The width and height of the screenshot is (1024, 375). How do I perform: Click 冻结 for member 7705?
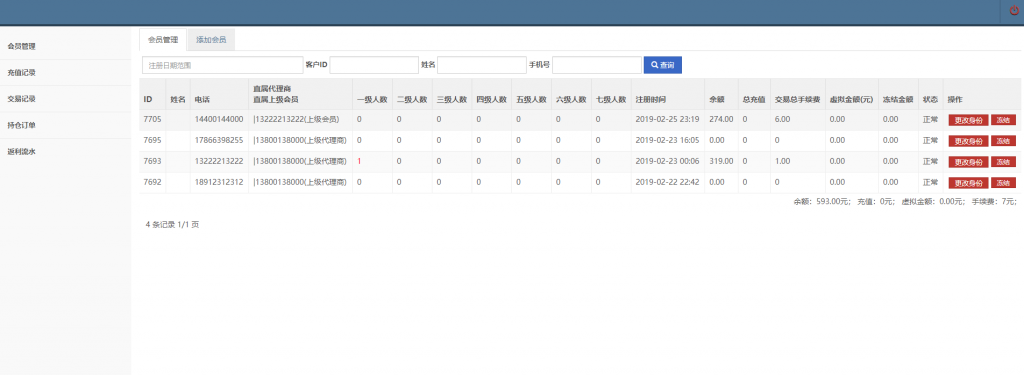(x=1004, y=120)
